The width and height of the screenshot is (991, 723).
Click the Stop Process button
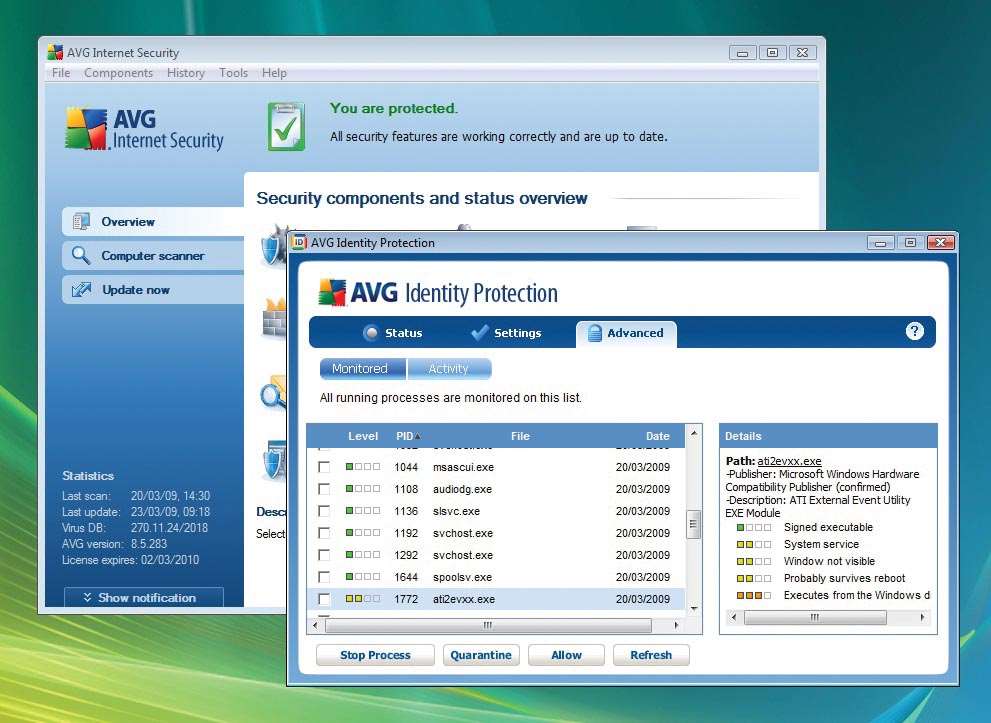click(x=374, y=654)
